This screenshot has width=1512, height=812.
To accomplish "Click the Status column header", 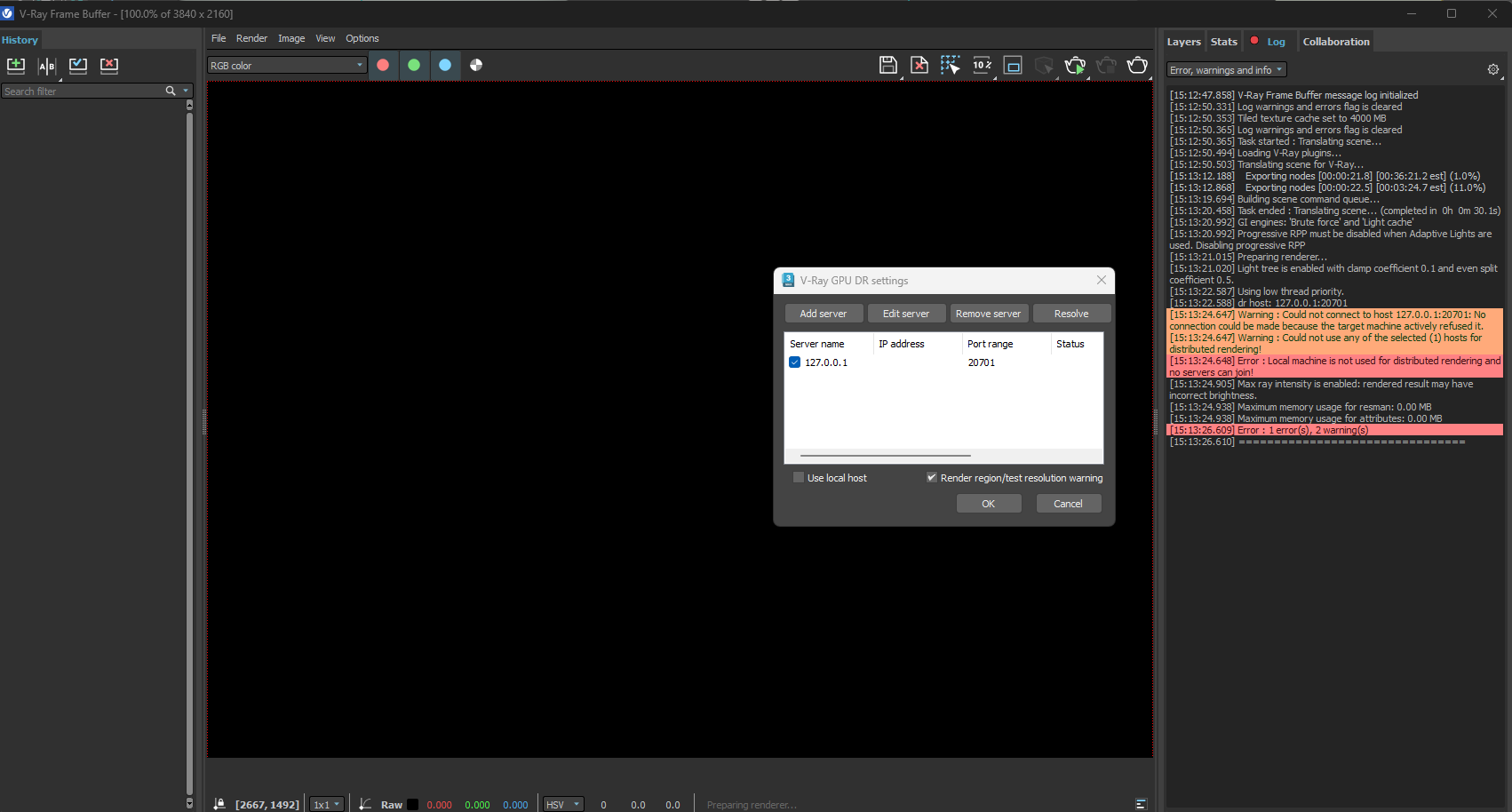I will pos(1077,344).
